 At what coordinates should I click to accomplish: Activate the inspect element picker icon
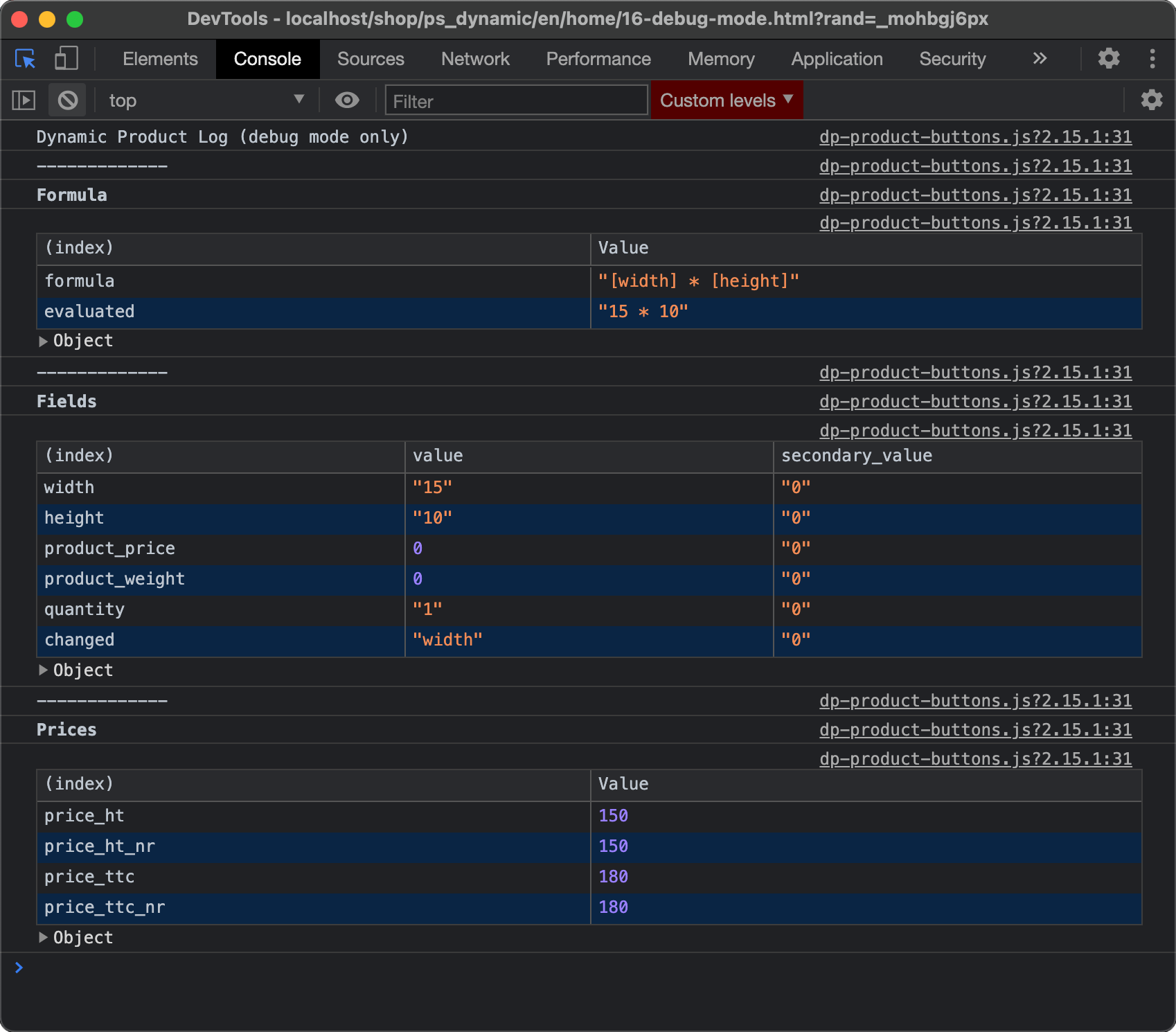(x=26, y=59)
